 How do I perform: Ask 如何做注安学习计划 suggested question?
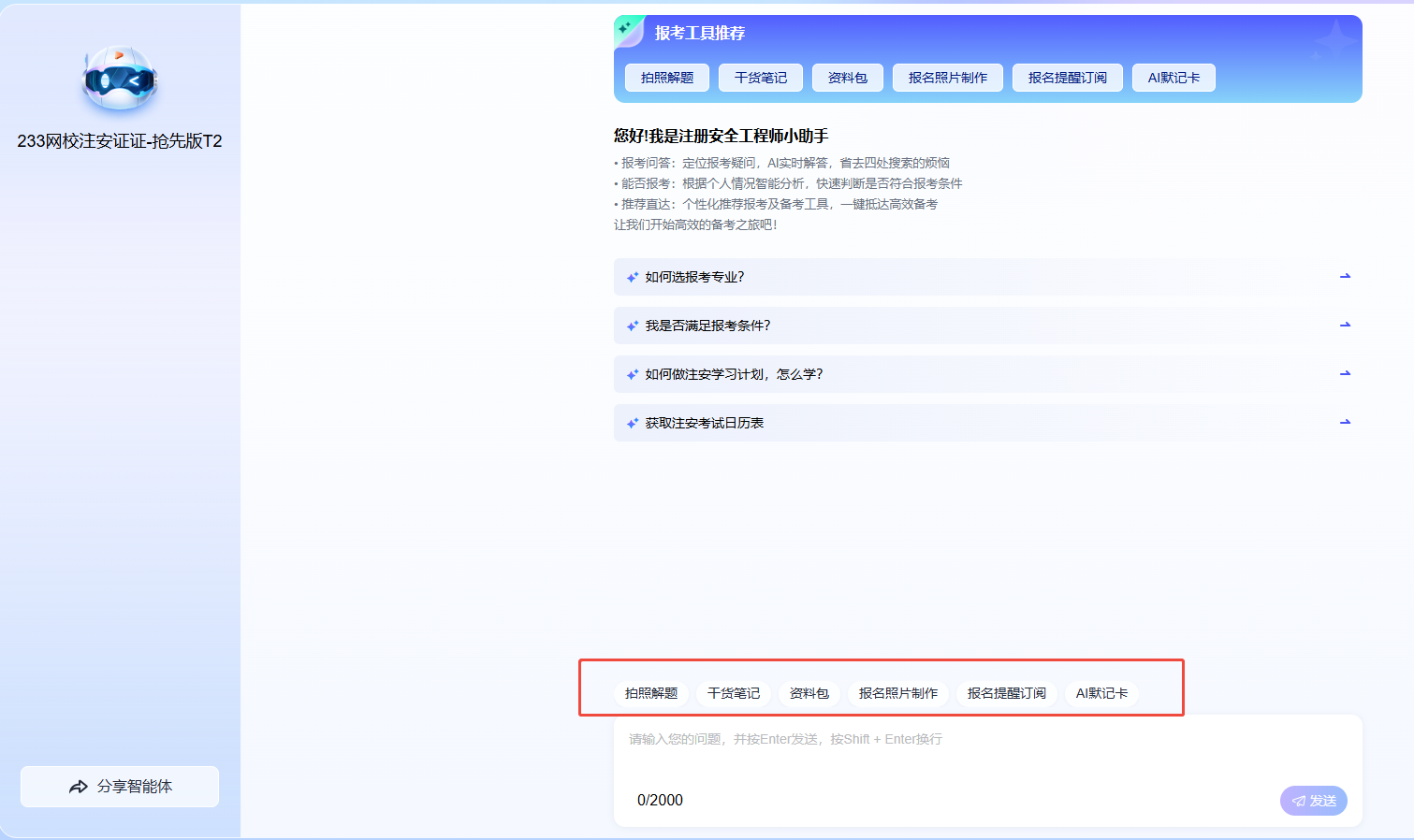pyautogui.click(x=734, y=374)
